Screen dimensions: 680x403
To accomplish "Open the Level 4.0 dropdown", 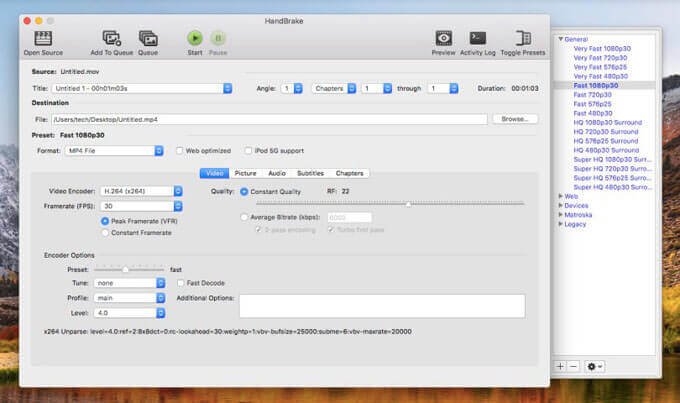I will pyautogui.click(x=129, y=313).
